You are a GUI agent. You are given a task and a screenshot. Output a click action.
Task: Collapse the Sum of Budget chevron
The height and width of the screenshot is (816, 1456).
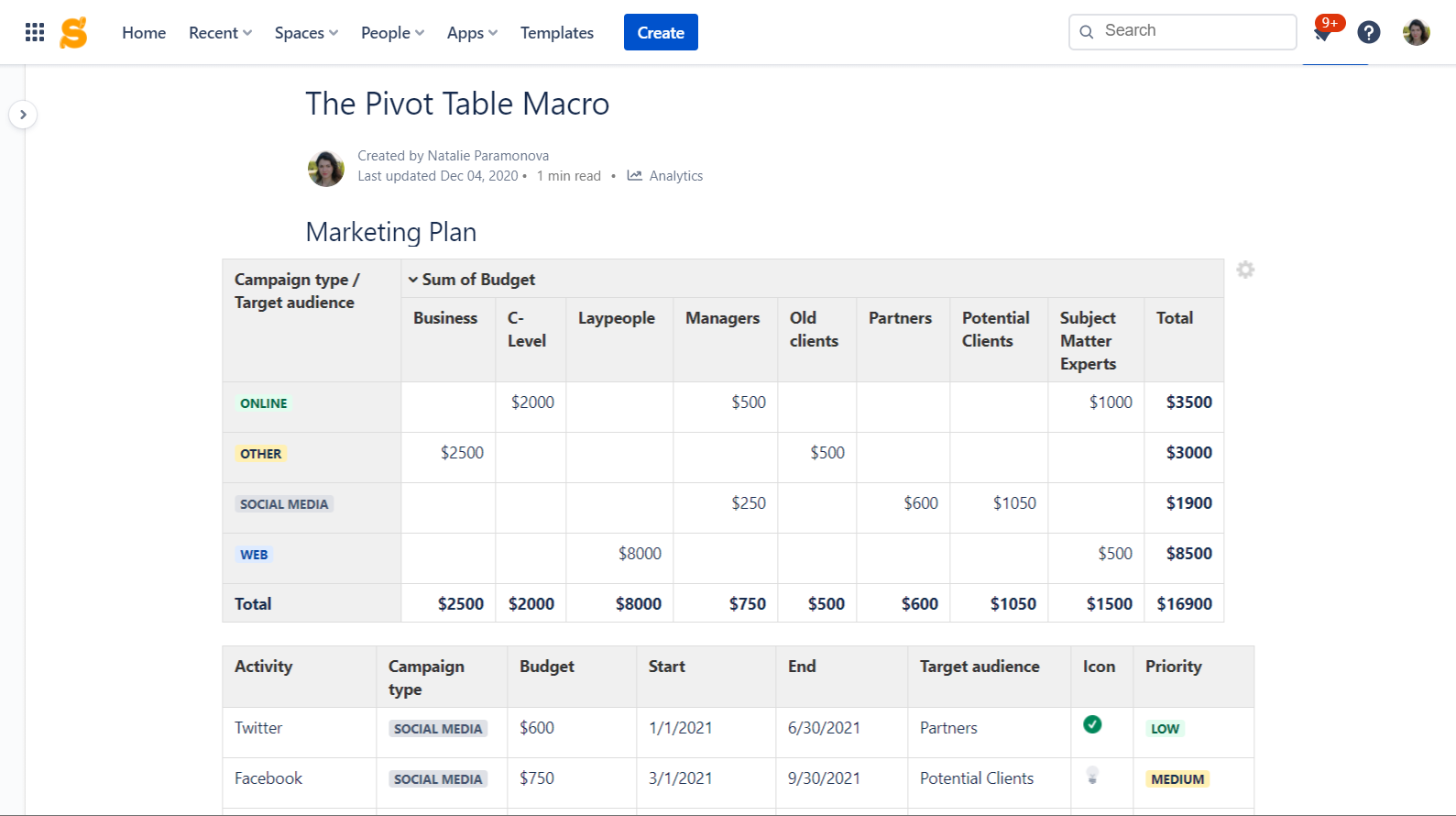413,280
